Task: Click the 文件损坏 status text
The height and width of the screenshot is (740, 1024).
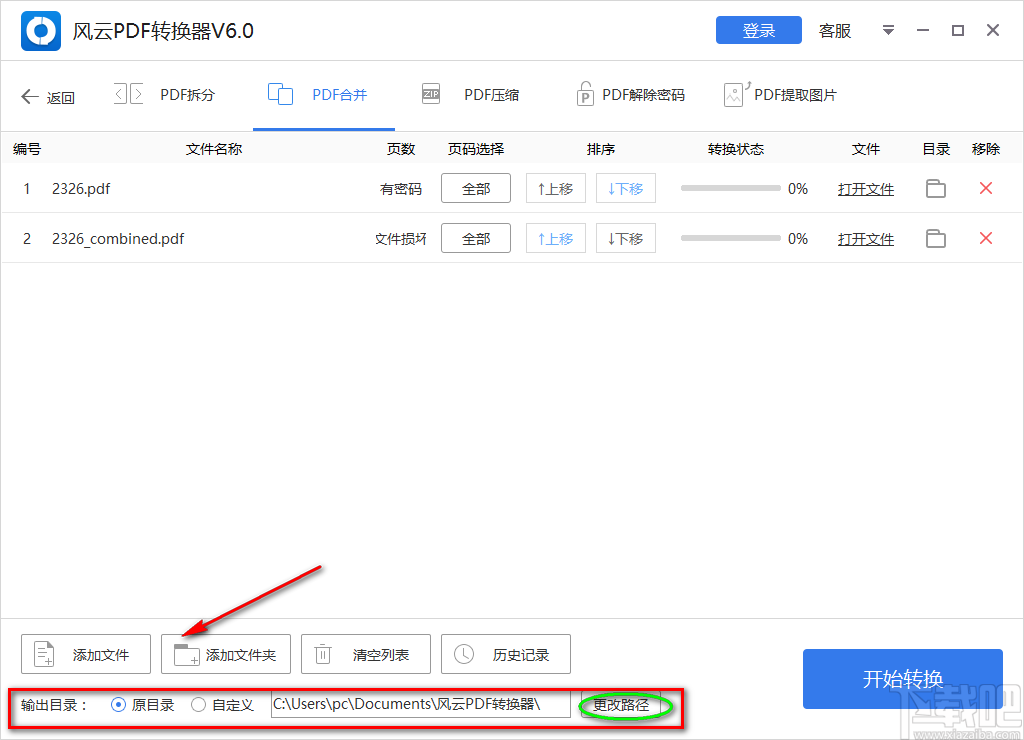Action: point(401,239)
